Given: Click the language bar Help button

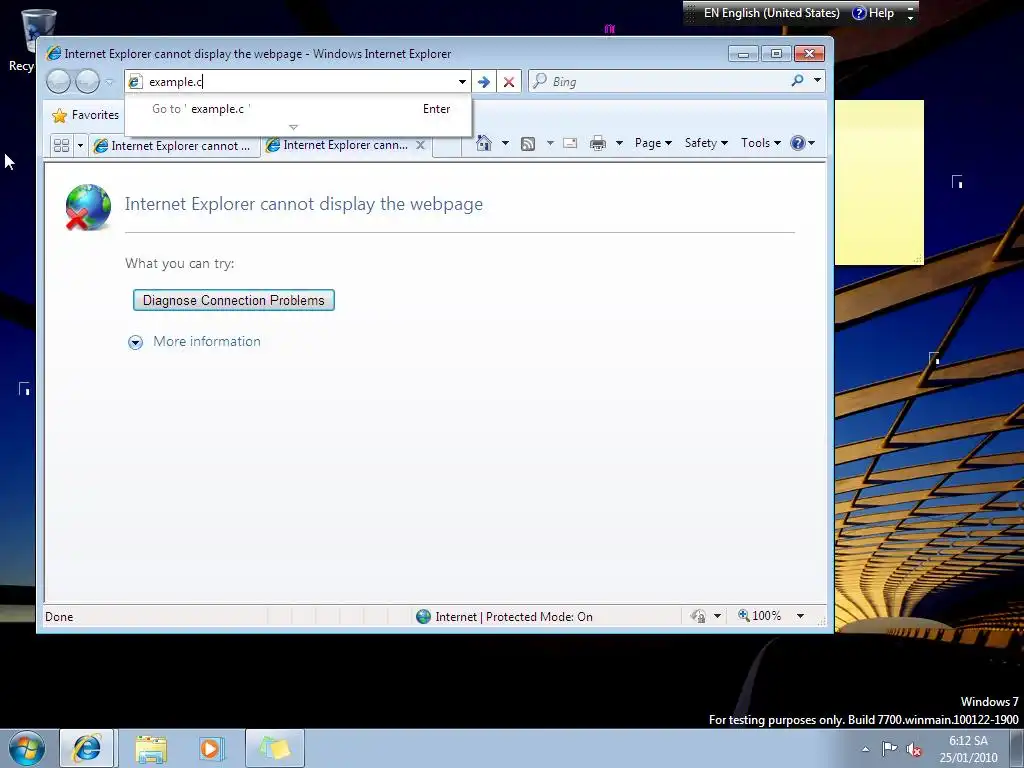Looking at the screenshot, I should 873,13.
